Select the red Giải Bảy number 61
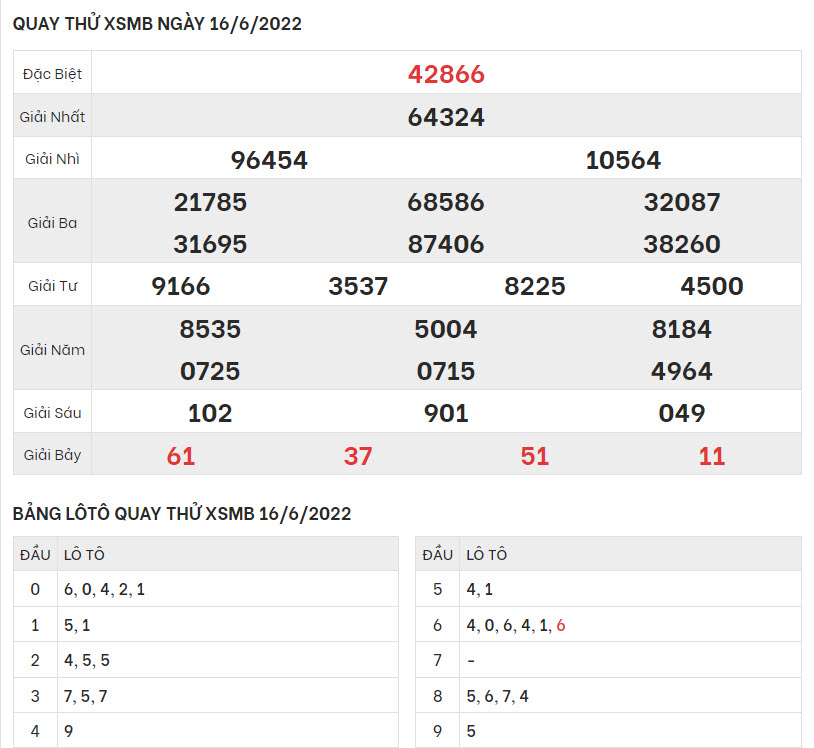 (181, 456)
